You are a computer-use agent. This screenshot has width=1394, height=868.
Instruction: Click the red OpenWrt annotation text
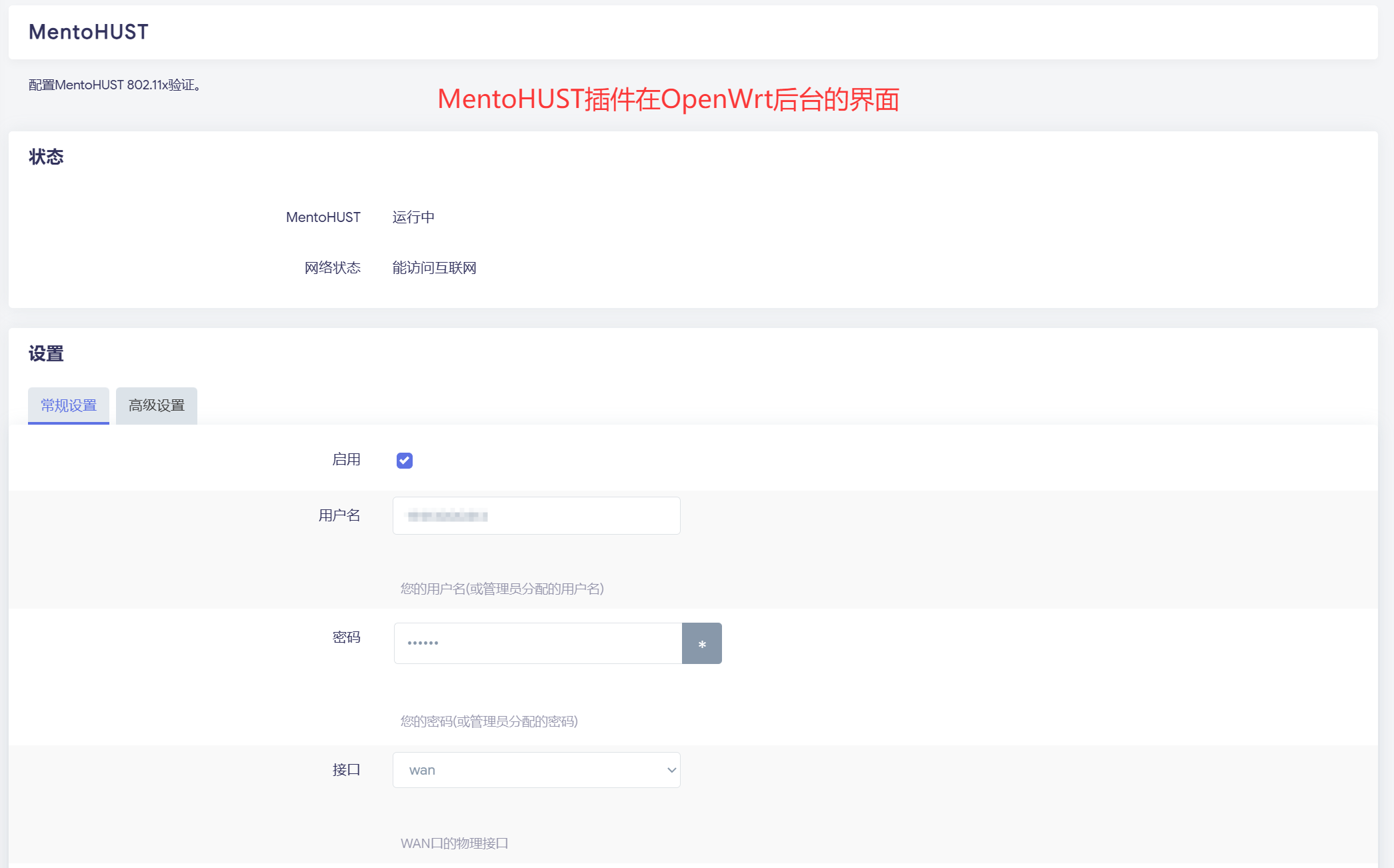[668, 99]
